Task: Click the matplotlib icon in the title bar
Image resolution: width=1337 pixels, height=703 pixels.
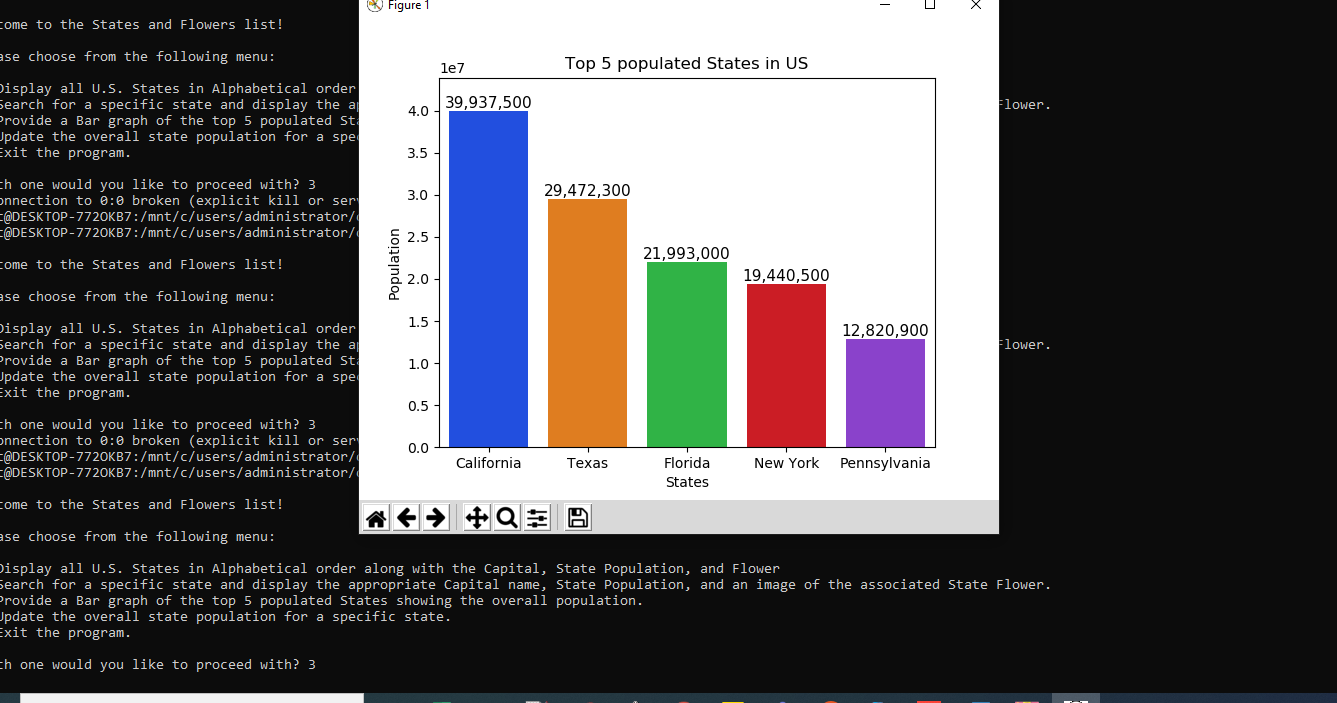Action: click(375, 5)
